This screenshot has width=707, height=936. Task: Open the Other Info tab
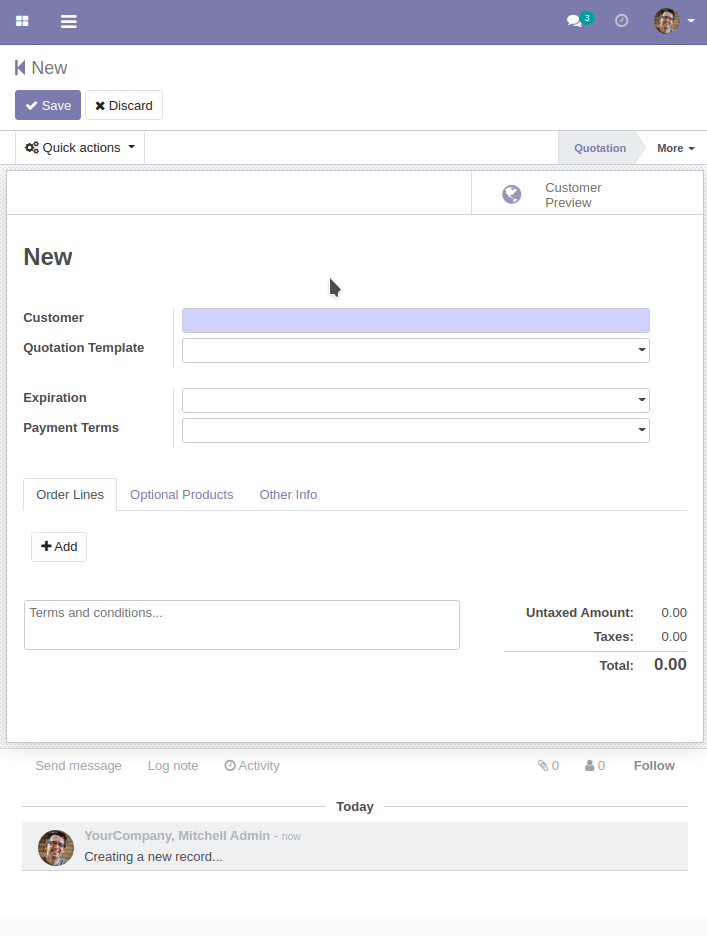click(x=288, y=494)
